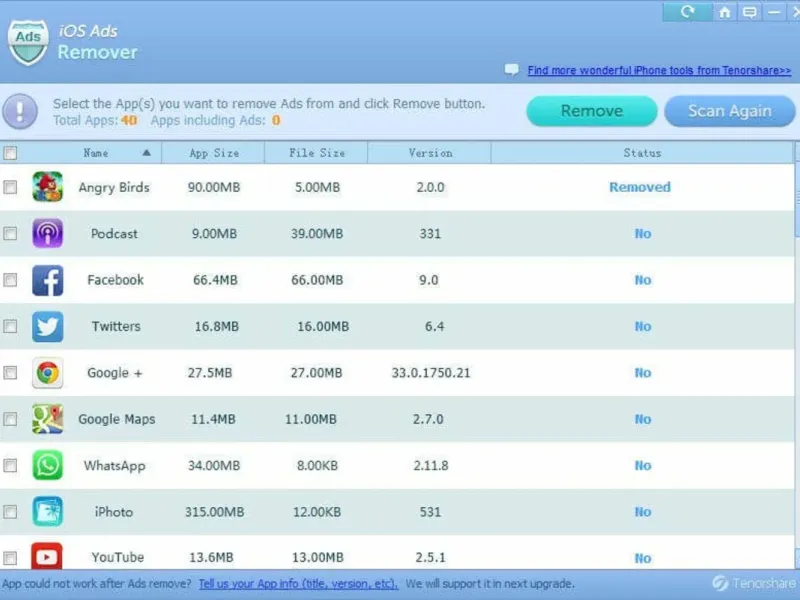Click the Name column sort arrow
This screenshot has width=800, height=600.
point(146,153)
